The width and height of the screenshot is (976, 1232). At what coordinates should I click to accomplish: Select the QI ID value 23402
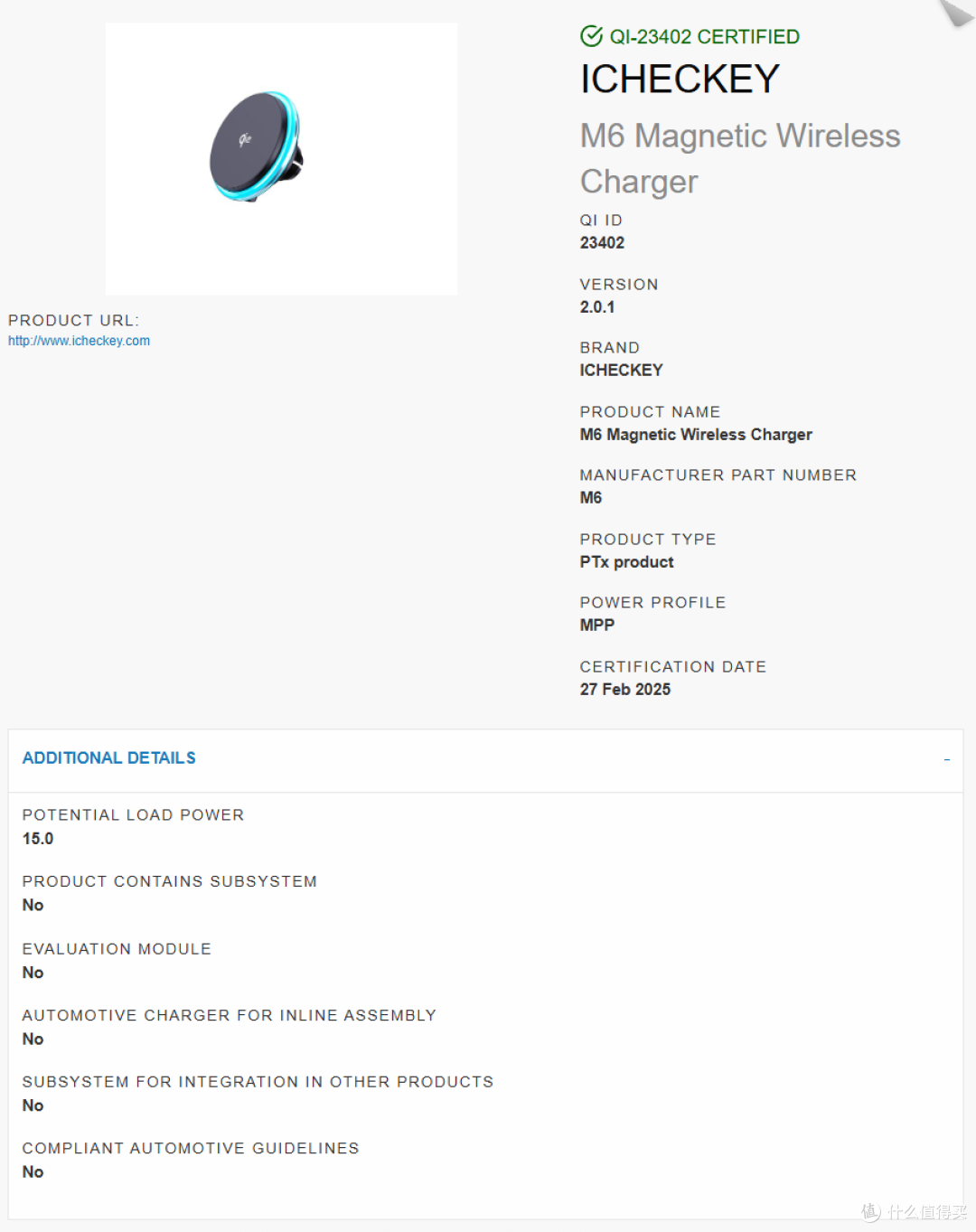[602, 242]
